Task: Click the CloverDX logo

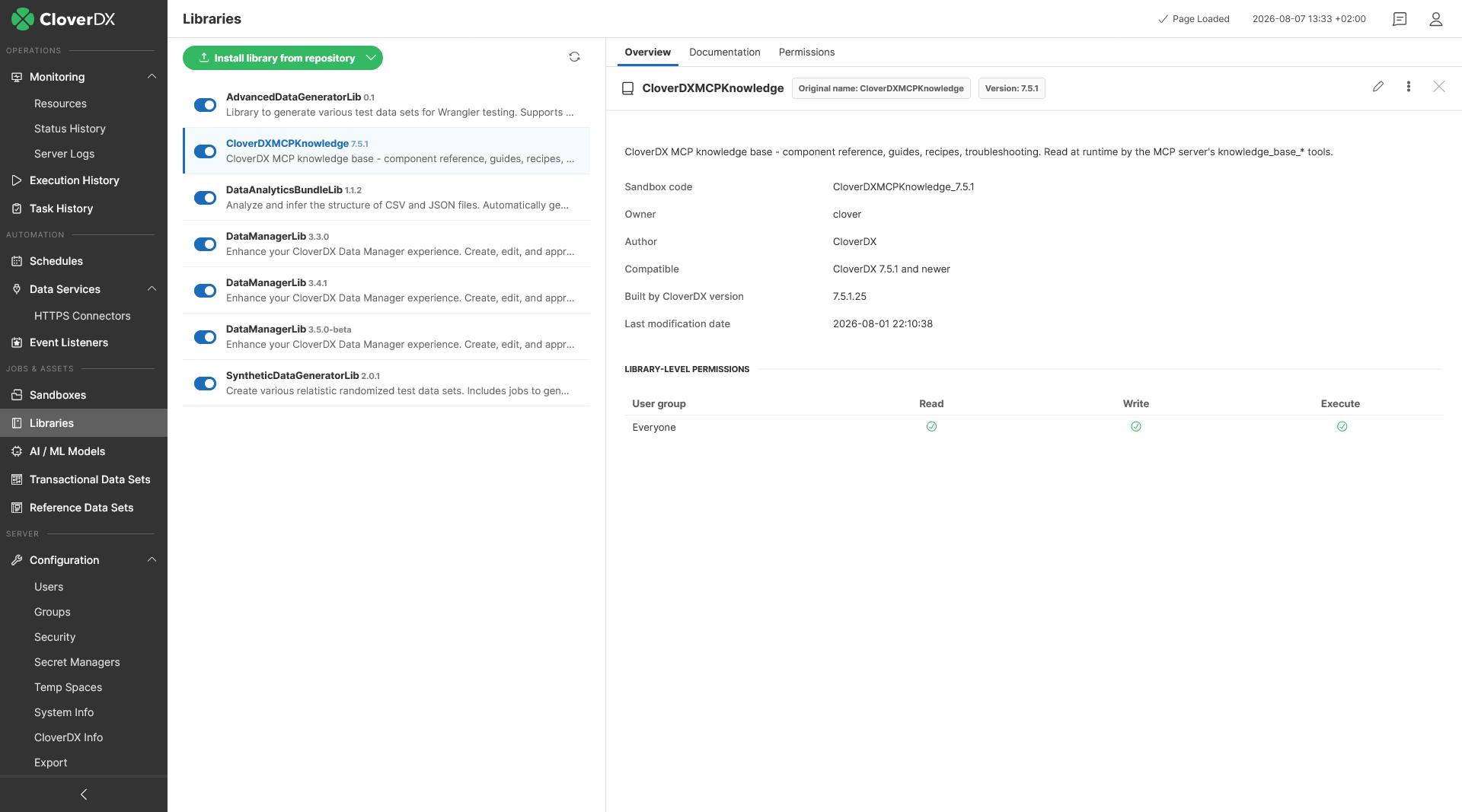Action: pos(63,19)
